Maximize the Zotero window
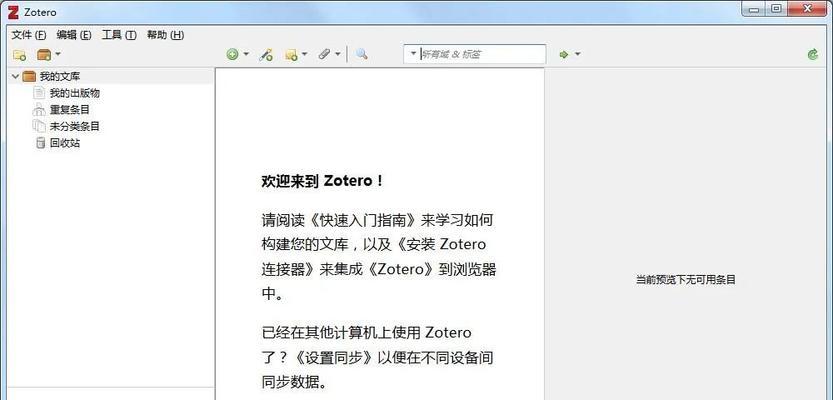833x400 pixels. [x=776, y=8]
